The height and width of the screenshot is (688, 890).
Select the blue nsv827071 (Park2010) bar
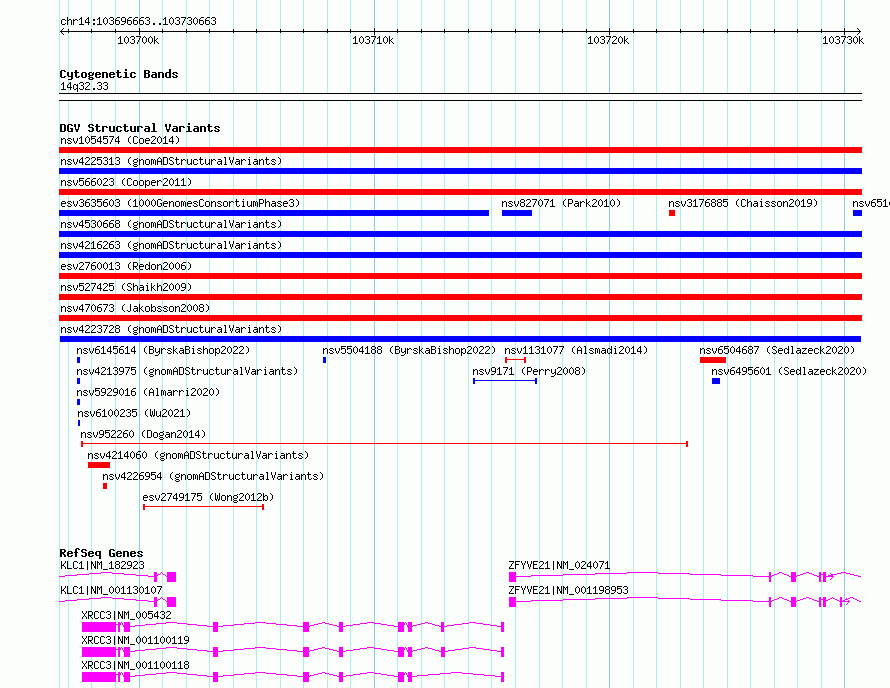(517, 213)
